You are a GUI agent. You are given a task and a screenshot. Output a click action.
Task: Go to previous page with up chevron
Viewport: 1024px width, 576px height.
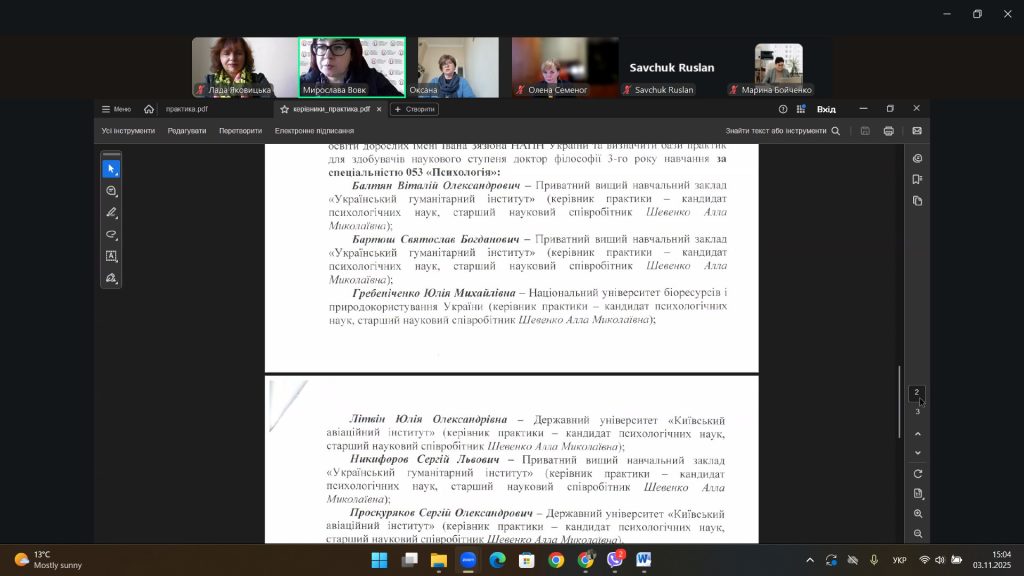point(918,434)
